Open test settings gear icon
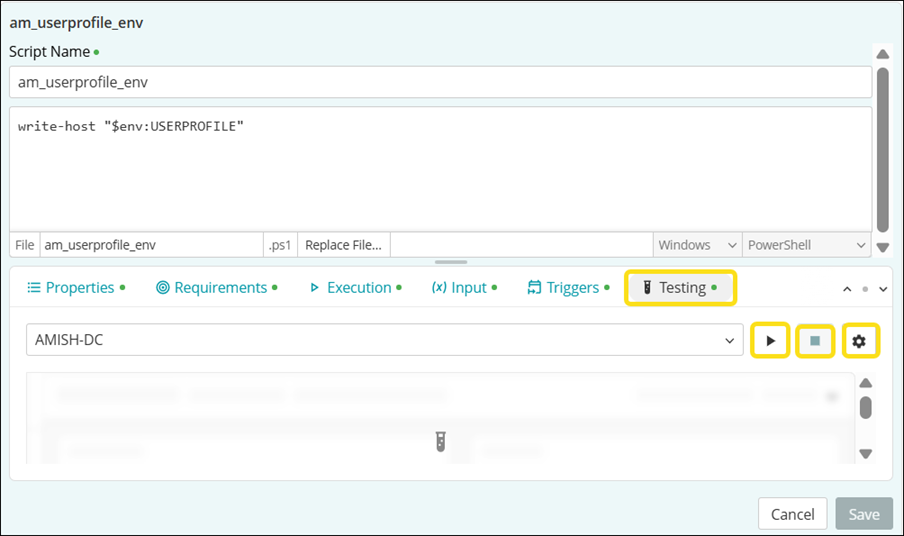Screen dimensions: 904x536 pos(859,341)
